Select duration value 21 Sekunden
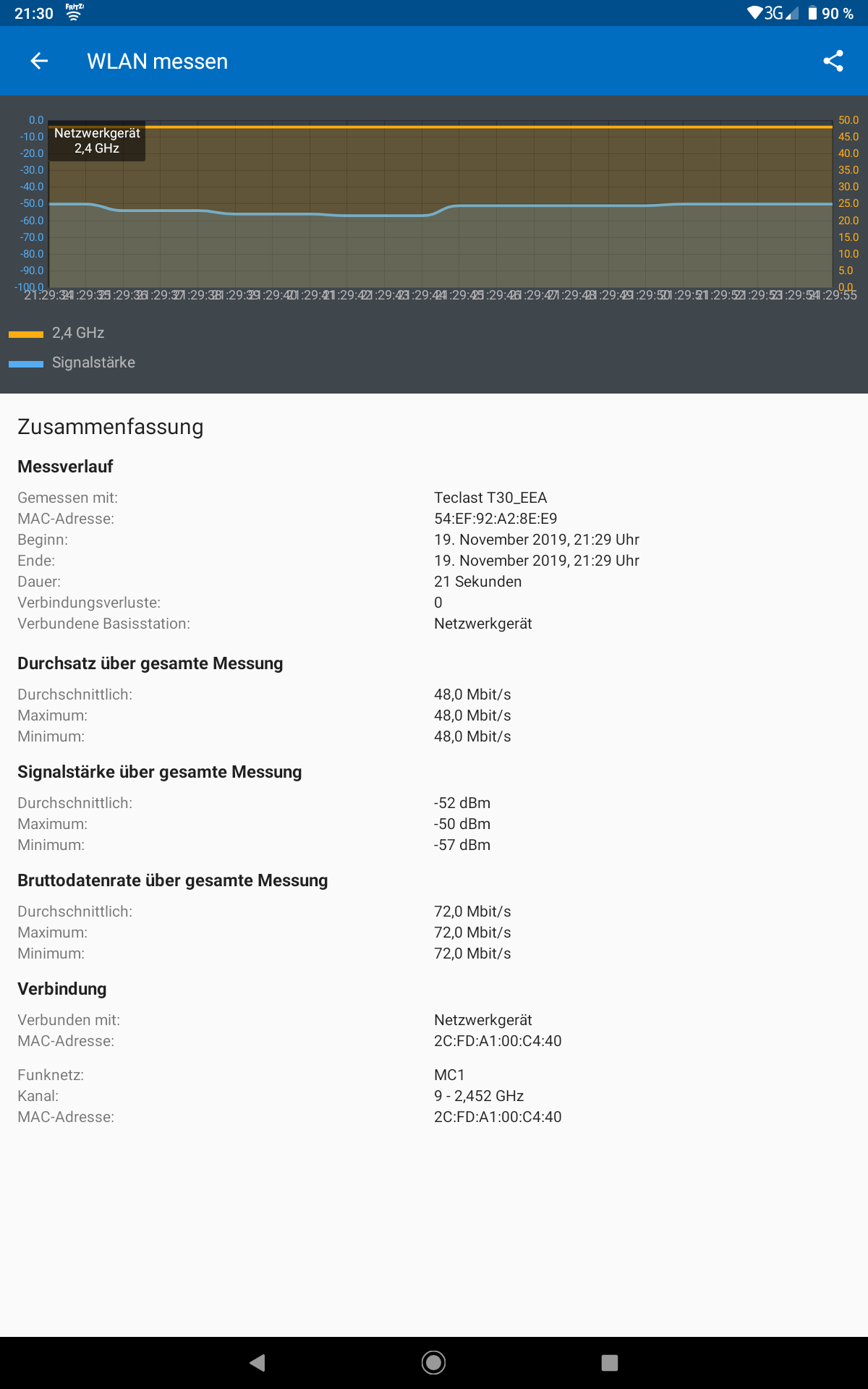Viewport: 868px width, 1389px height. coord(477,582)
